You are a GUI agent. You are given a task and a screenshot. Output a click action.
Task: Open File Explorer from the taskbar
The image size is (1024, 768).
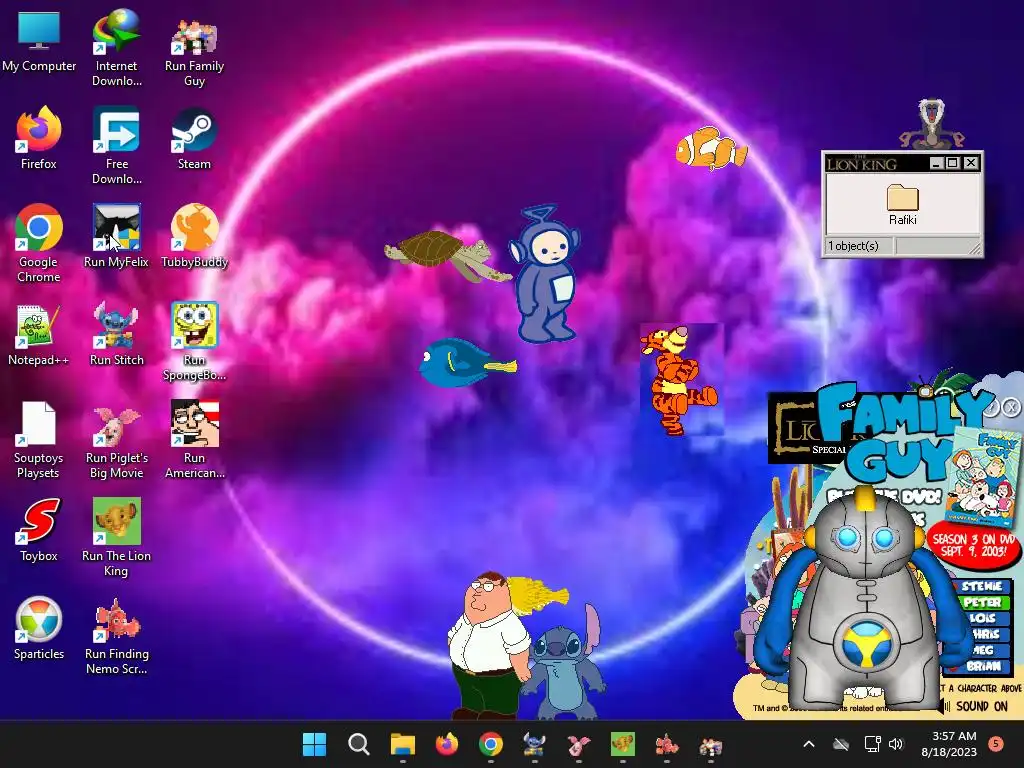click(402, 744)
